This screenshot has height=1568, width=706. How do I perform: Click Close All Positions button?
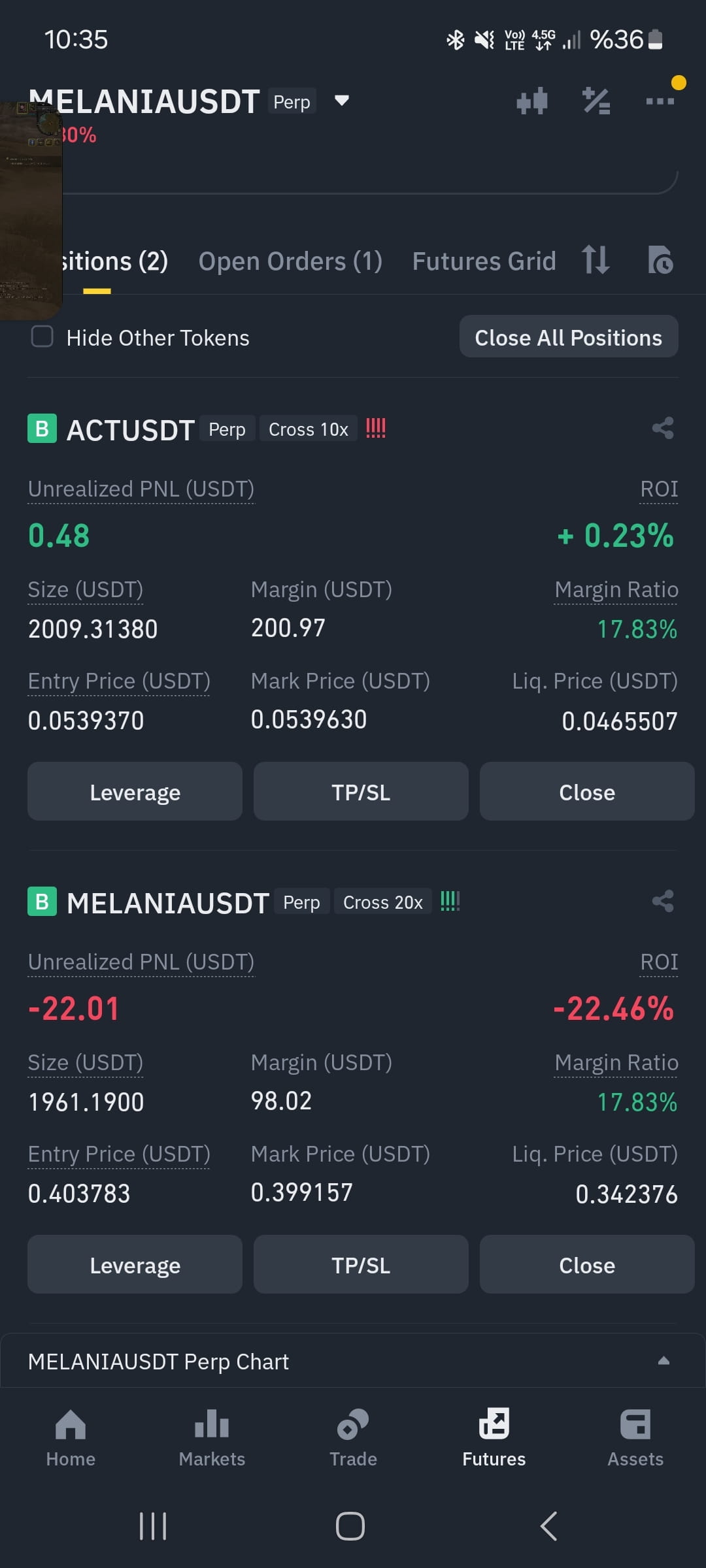[x=569, y=337]
